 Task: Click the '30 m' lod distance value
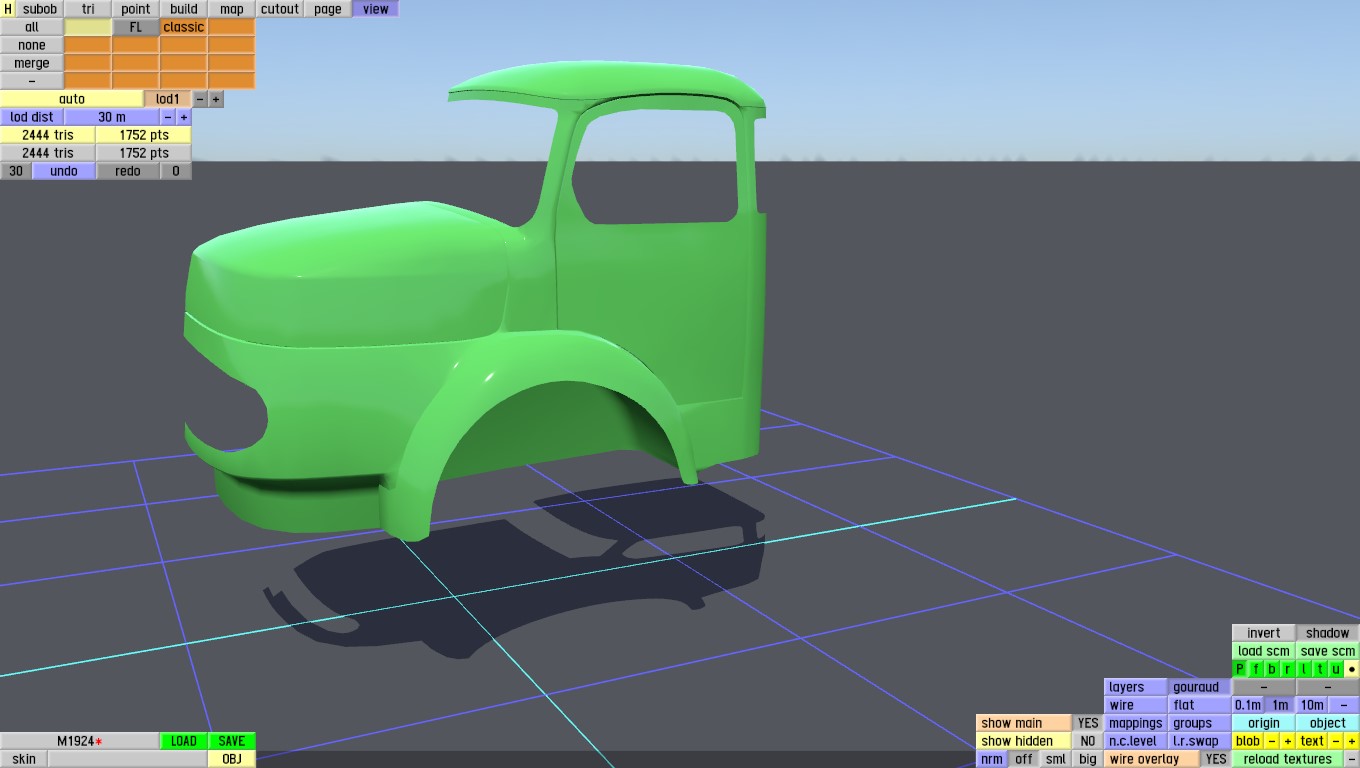(x=112, y=117)
